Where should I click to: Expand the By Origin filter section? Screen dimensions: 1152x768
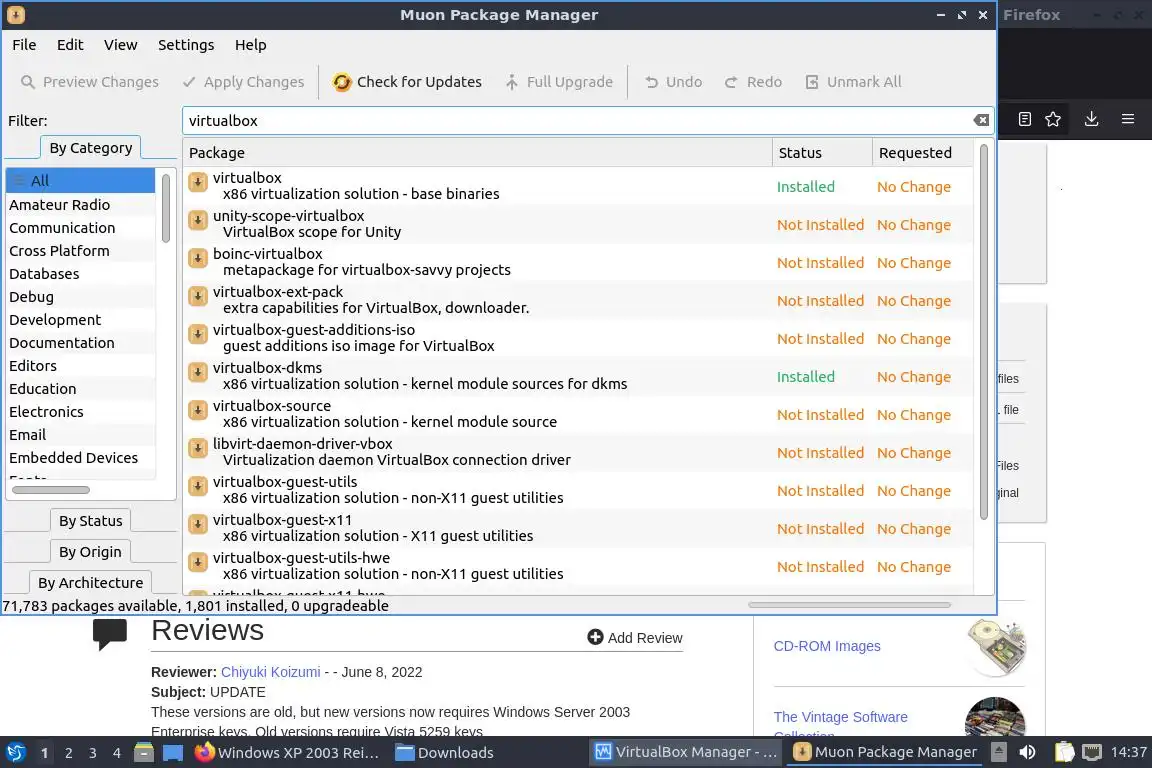click(x=90, y=551)
